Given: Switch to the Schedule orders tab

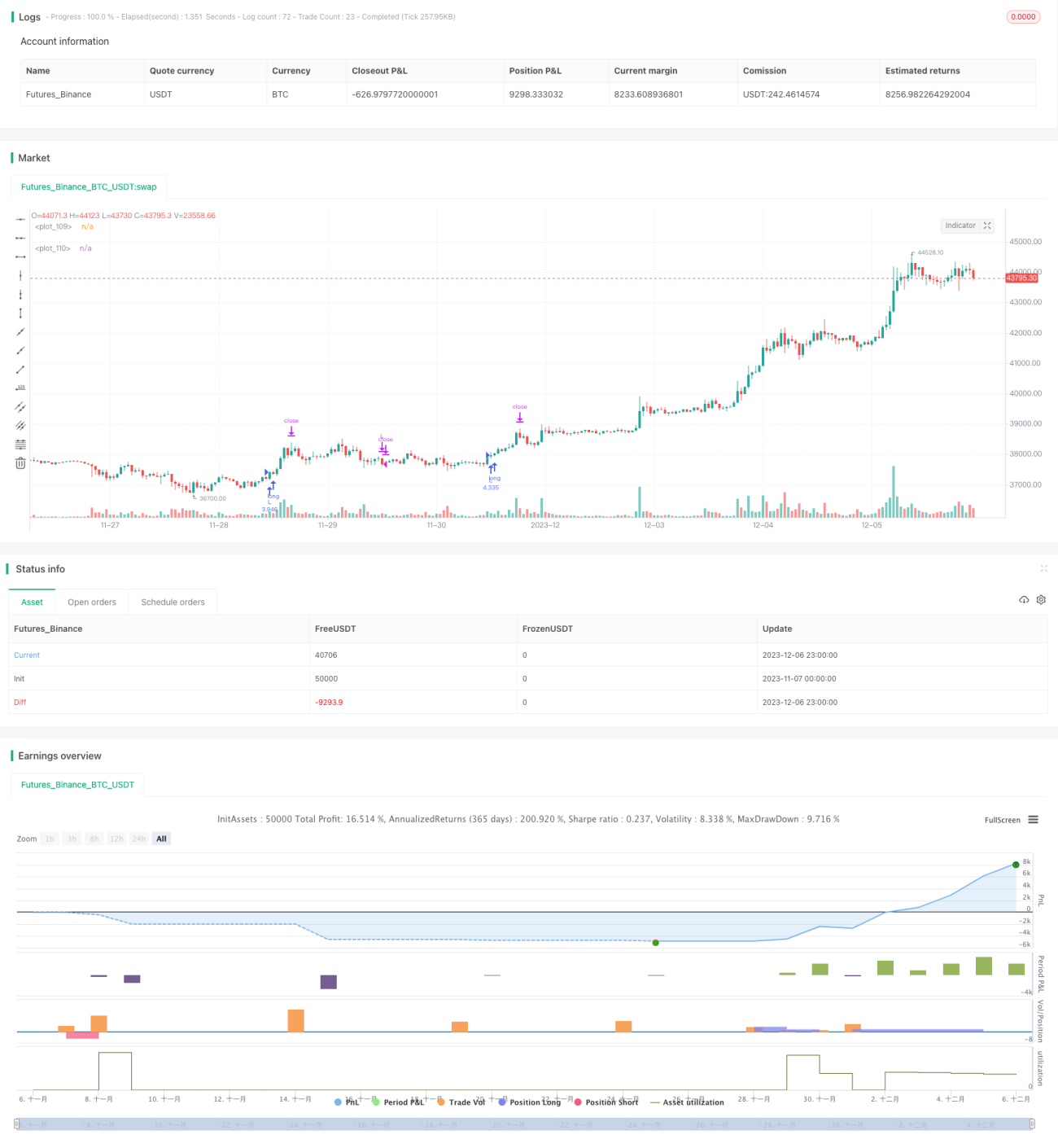Looking at the screenshot, I should tap(173, 602).
